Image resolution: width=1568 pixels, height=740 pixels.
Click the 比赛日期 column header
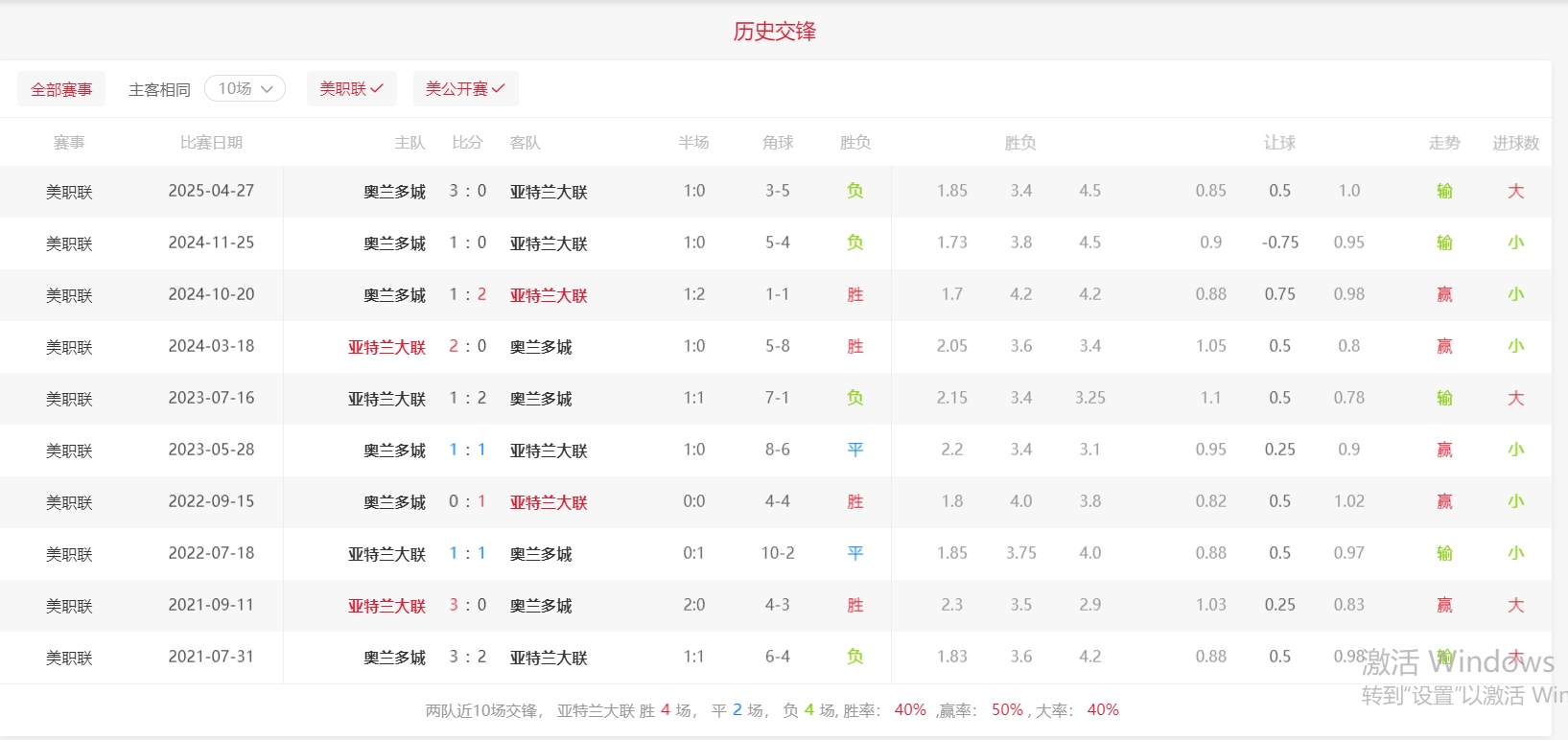(211, 143)
